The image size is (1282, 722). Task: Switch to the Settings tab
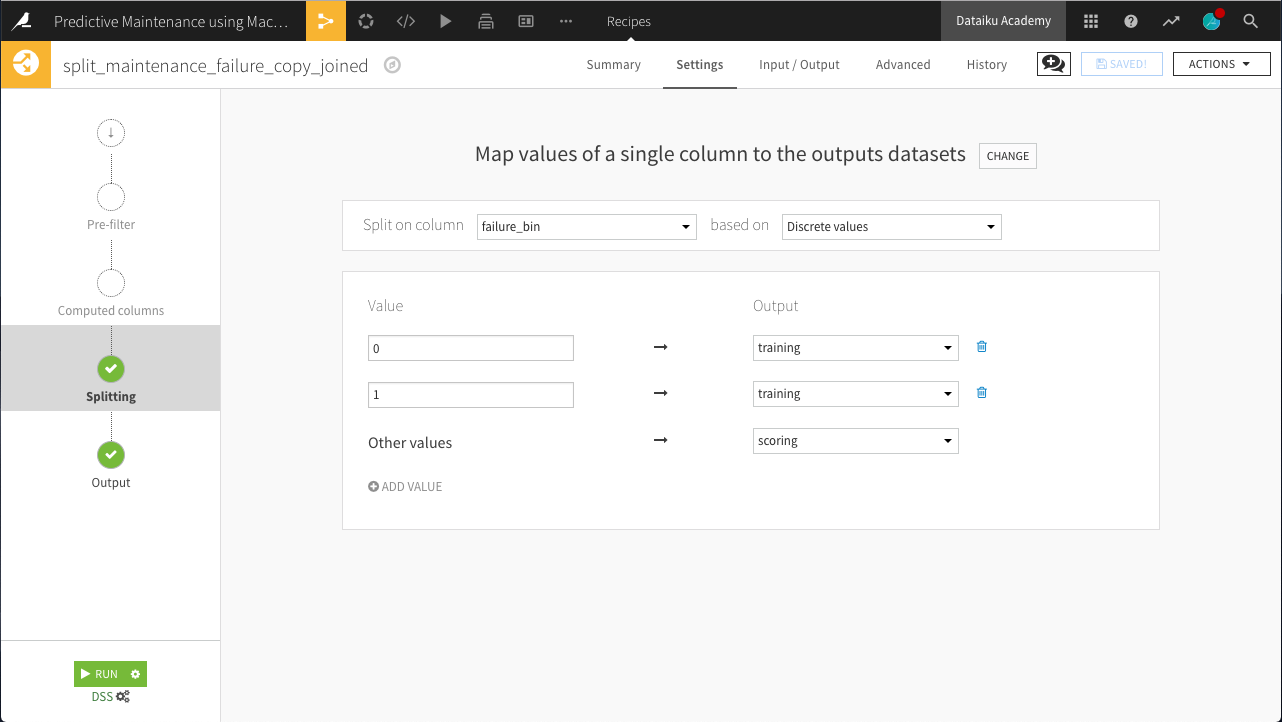click(x=700, y=65)
